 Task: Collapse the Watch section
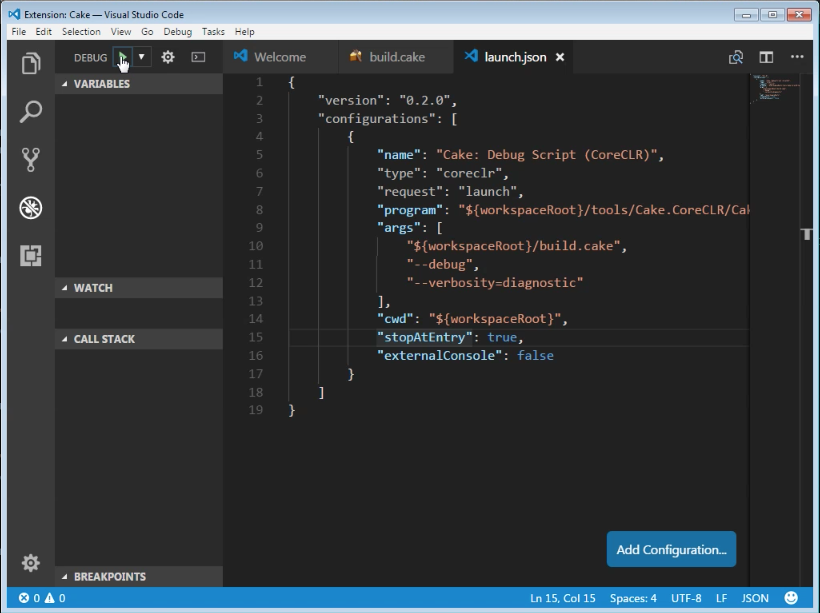139,288
